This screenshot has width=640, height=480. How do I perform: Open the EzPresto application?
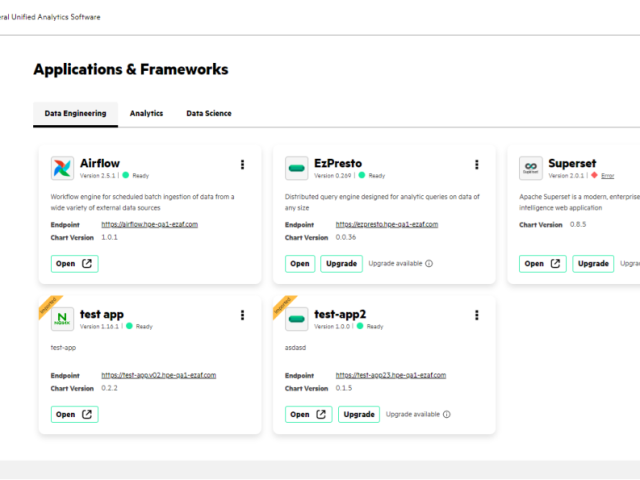(300, 264)
